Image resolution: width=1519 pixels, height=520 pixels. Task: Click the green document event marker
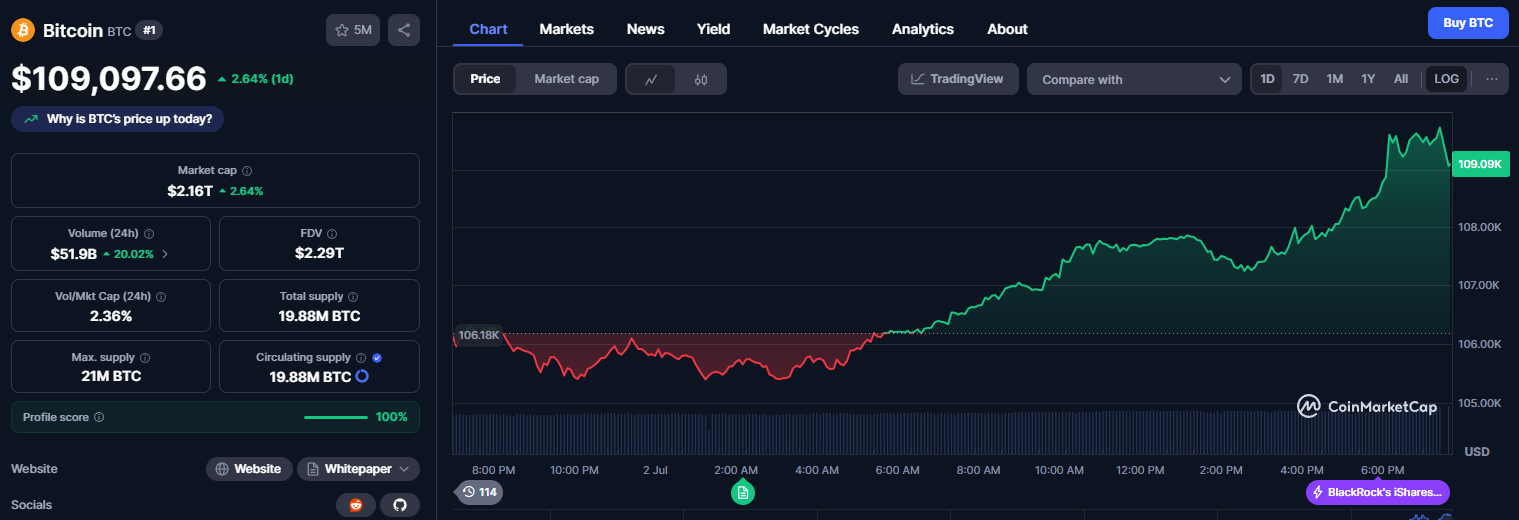pyautogui.click(x=742, y=492)
